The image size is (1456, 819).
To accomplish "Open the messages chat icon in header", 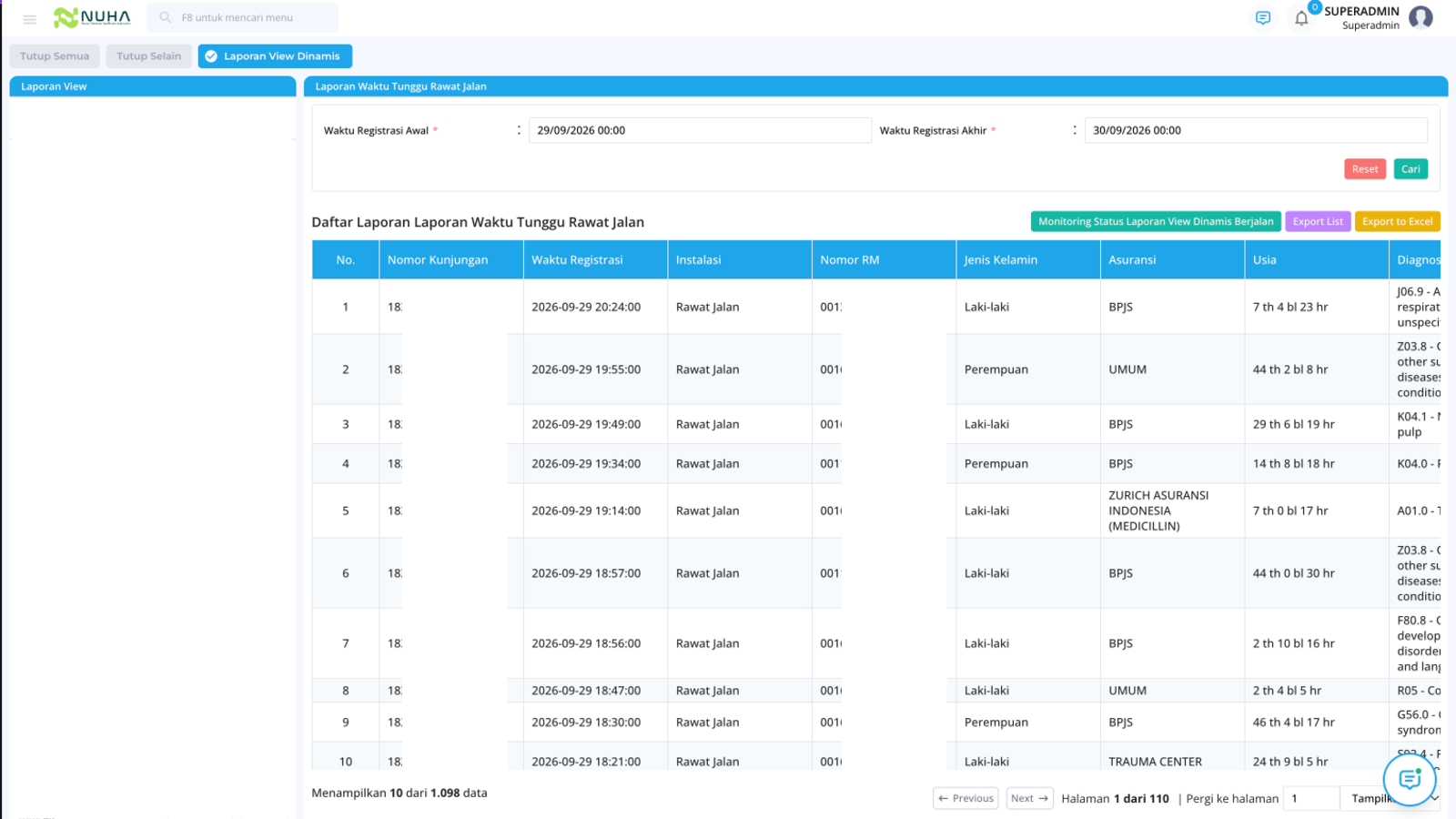I will 1263,18.
